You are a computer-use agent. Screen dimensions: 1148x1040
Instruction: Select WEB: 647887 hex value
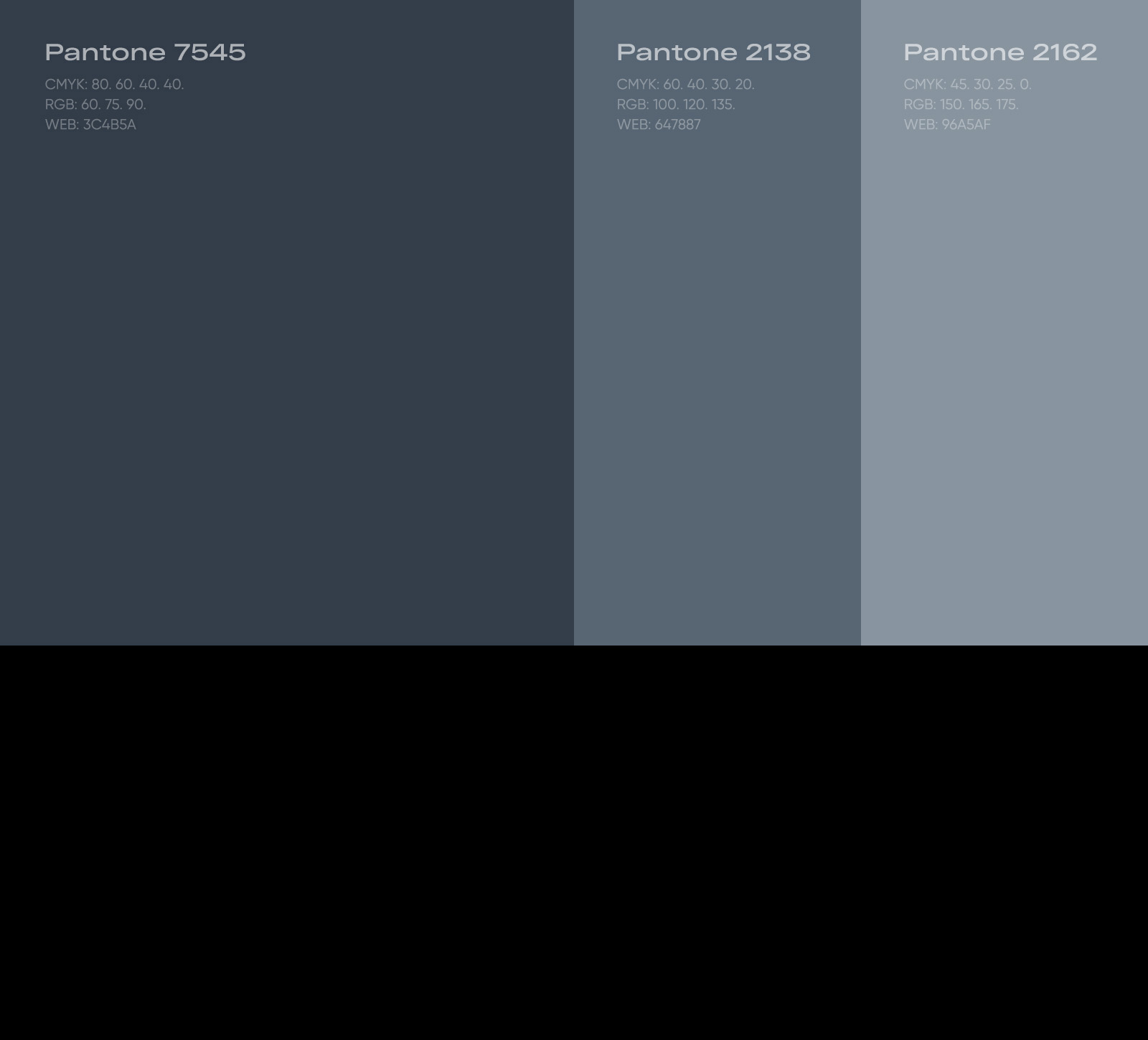point(659,124)
